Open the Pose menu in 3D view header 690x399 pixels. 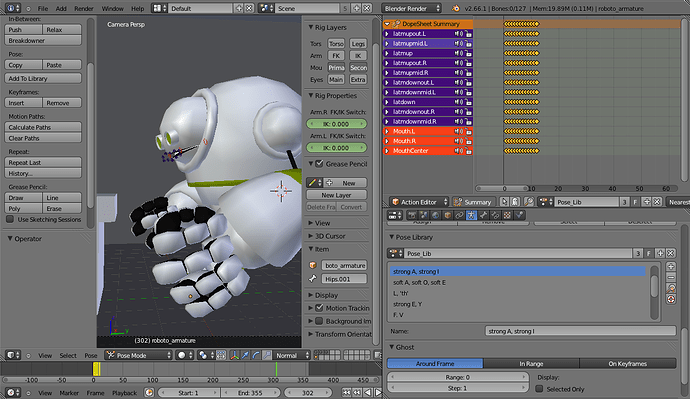tap(91, 355)
